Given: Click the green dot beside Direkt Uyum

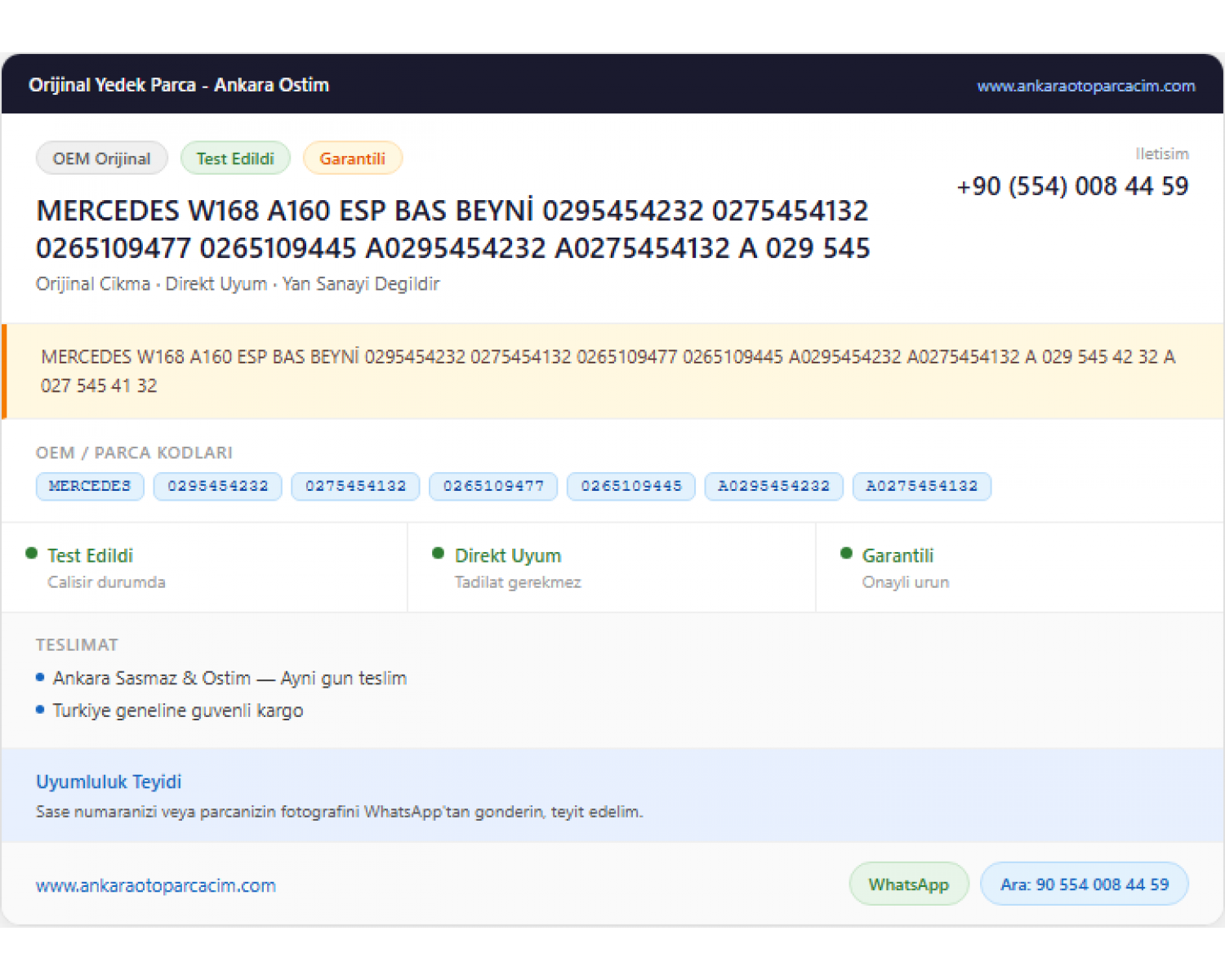Looking at the screenshot, I should coord(438,553).
